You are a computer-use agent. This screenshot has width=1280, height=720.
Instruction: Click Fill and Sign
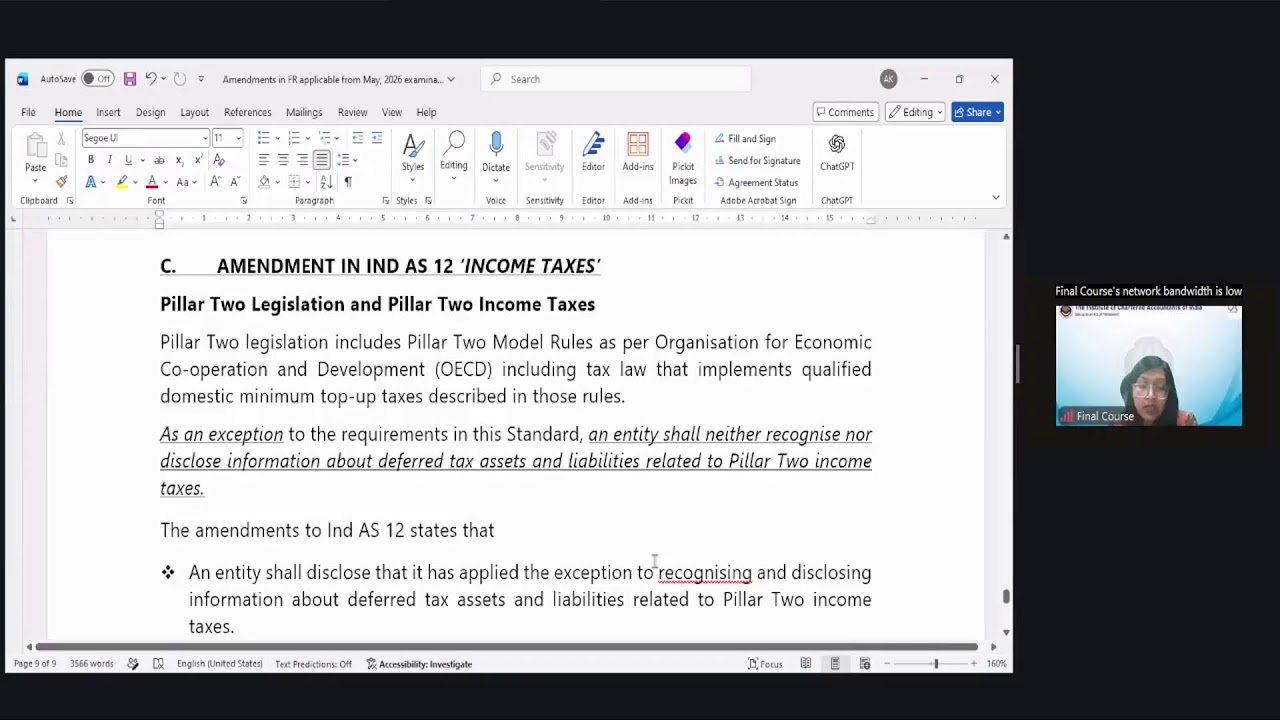click(x=745, y=139)
